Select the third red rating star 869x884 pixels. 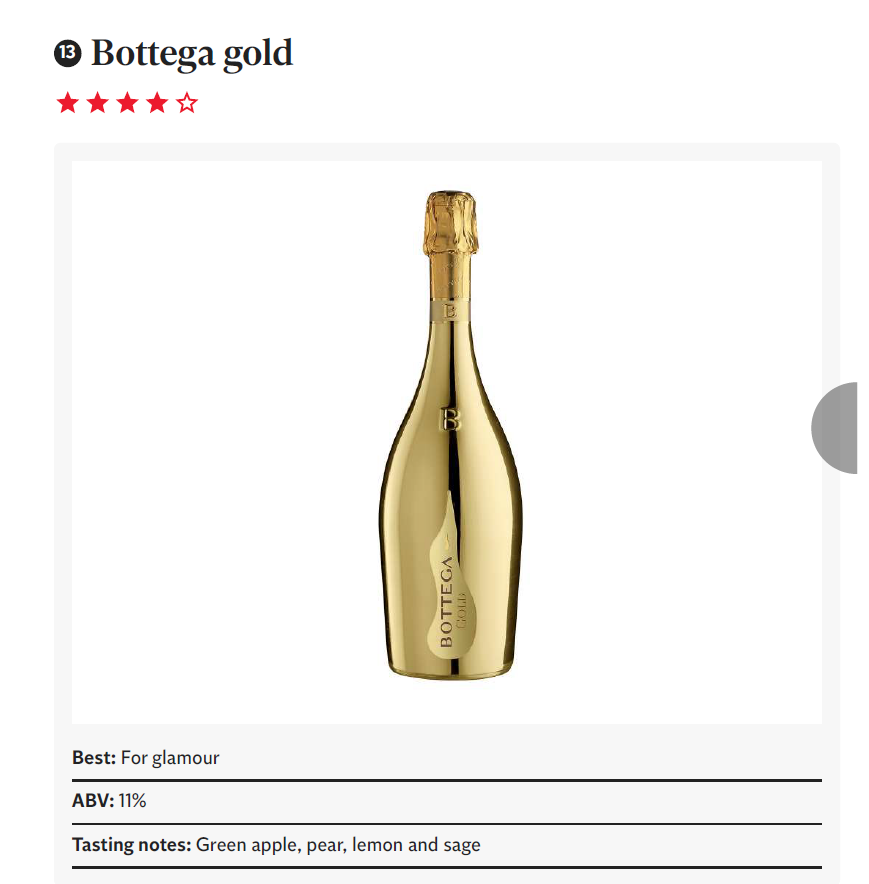(127, 103)
